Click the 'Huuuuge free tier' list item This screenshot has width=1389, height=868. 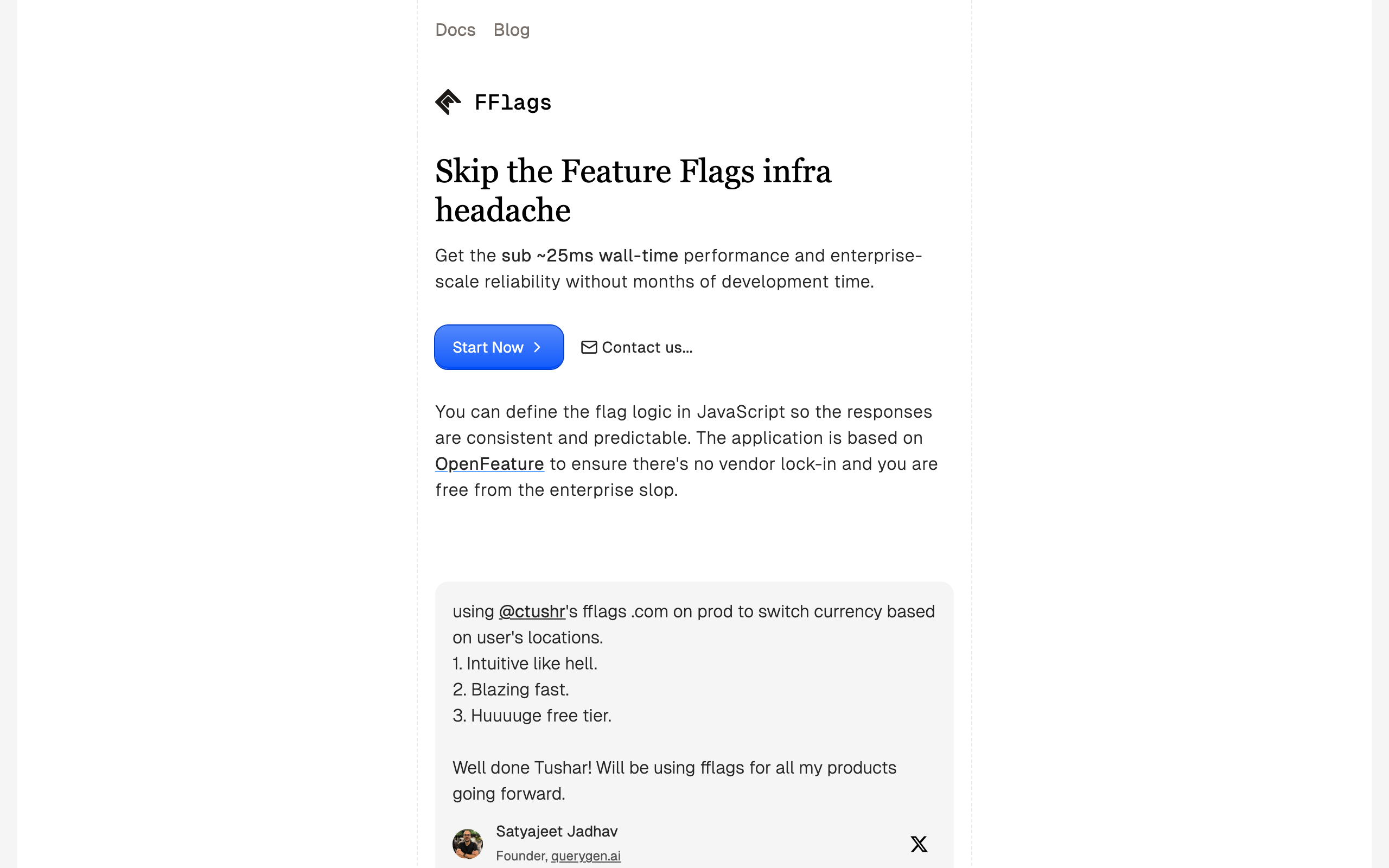click(x=532, y=716)
